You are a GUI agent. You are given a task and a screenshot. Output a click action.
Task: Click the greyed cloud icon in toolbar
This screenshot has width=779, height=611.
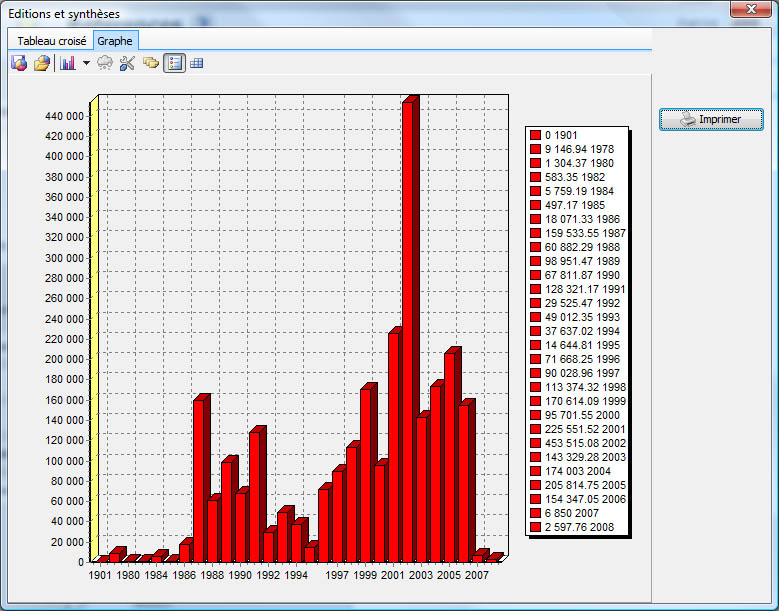point(105,63)
